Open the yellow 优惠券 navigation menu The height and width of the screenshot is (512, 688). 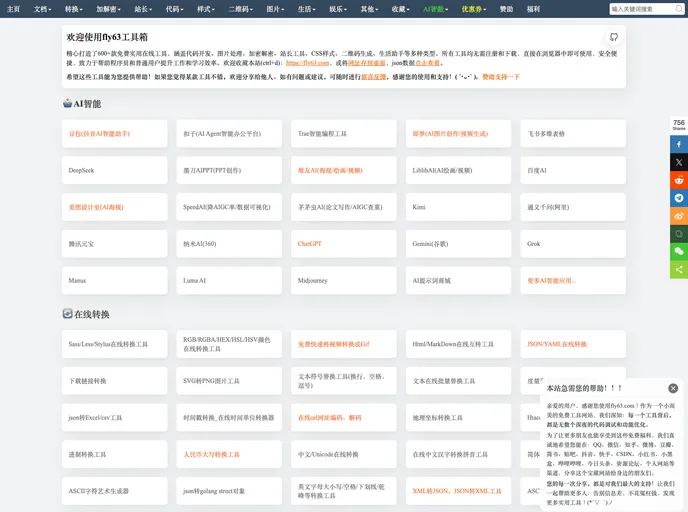tap(473, 9)
